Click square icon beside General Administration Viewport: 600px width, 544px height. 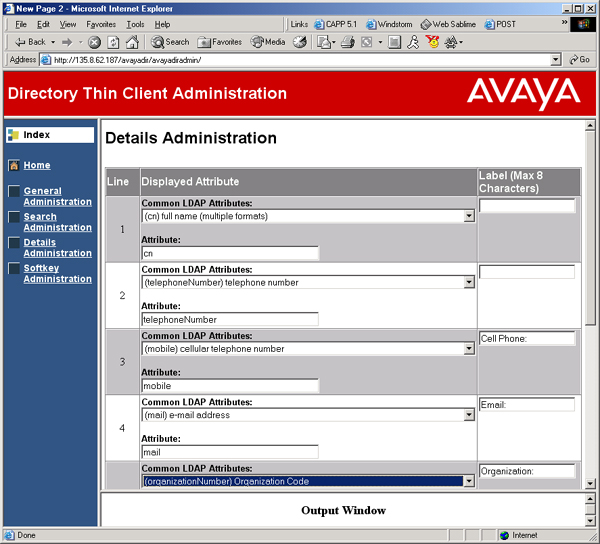coord(14,191)
